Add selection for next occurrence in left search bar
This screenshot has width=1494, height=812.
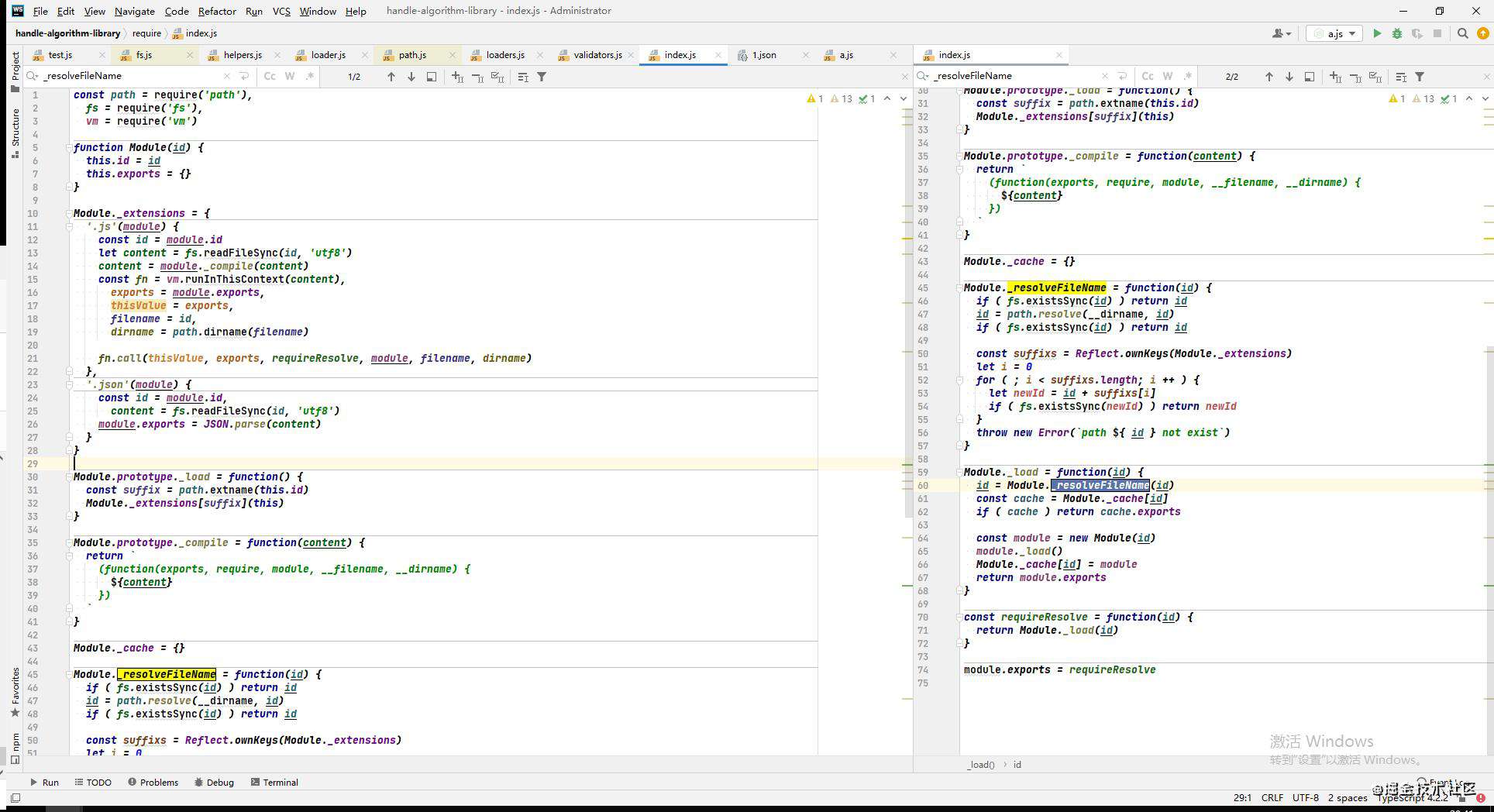pos(458,77)
